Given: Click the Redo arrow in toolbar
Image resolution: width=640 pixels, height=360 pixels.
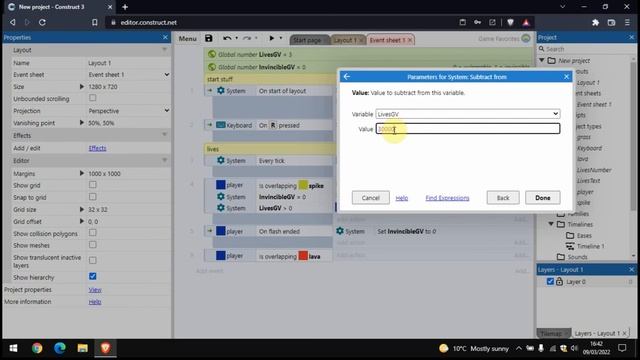Looking at the screenshot, I should click(247, 38).
